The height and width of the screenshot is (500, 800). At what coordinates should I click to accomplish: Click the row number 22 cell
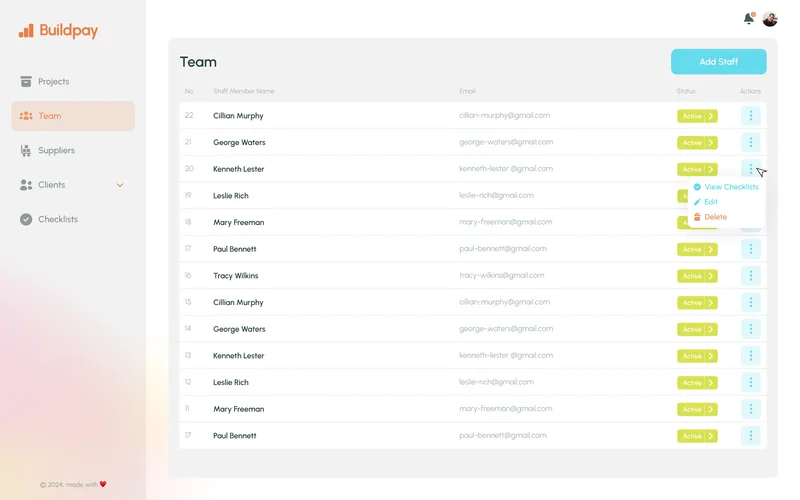189,115
